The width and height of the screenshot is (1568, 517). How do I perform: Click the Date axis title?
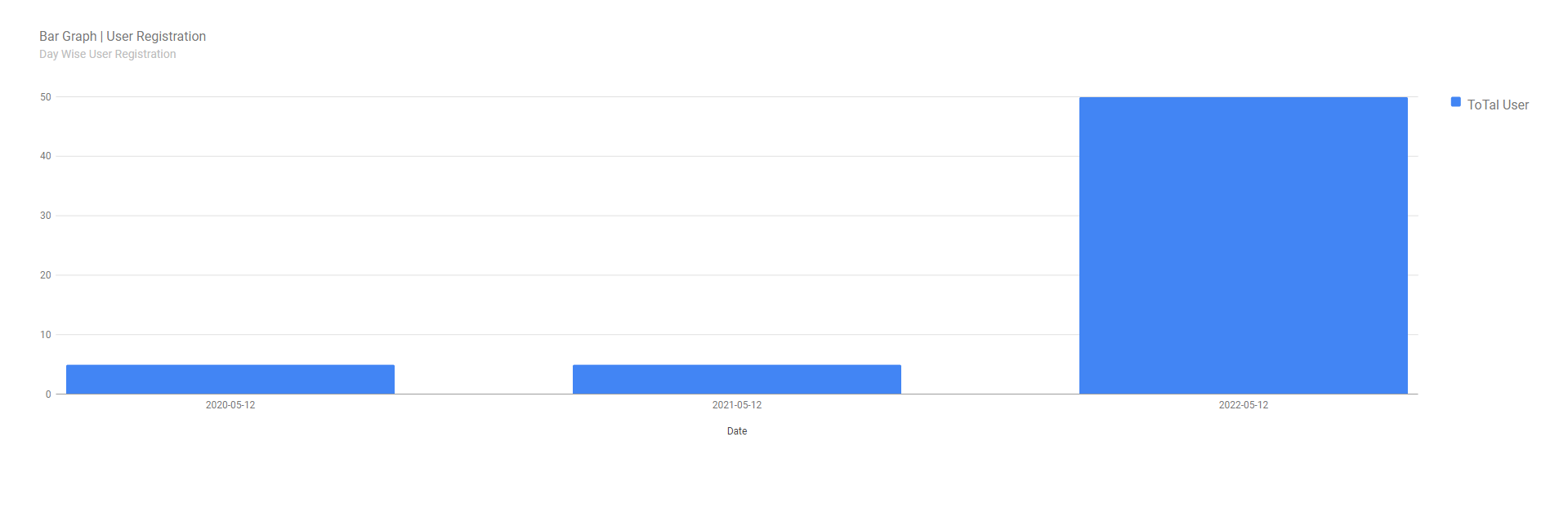[x=737, y=431]
